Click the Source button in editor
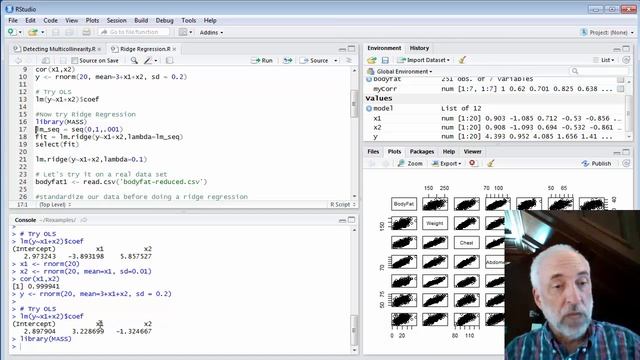Screen dimensions: 640x360 point(314,60)
